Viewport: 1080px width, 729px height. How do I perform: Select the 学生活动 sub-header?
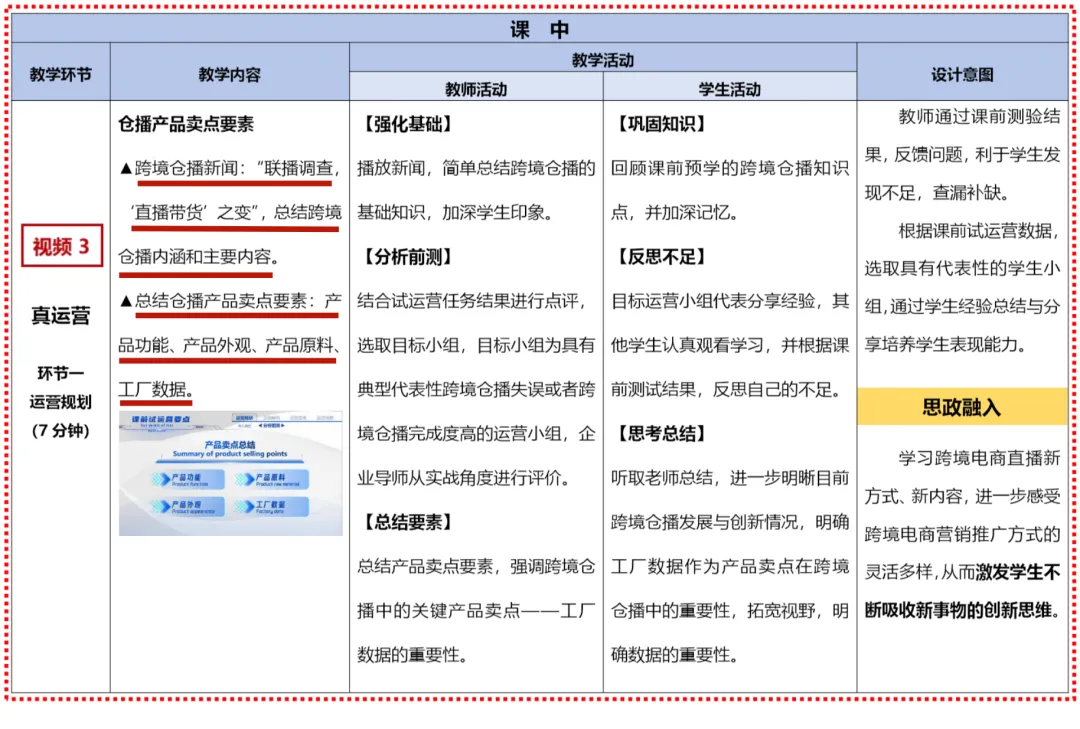click(729, 89)
